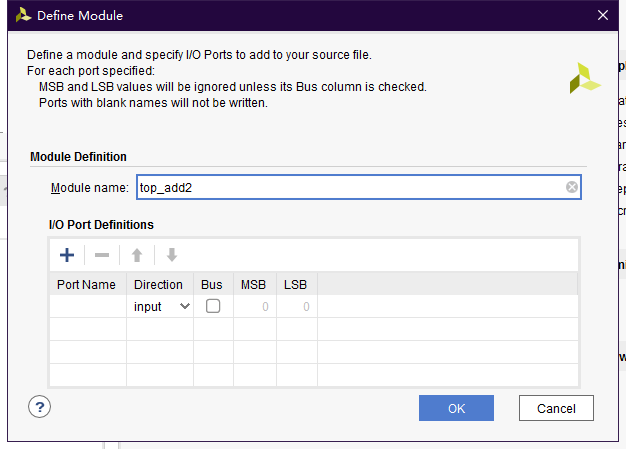Open help via question mark icon
This screenshot has width=626, height=449.
pyautogui.click(x=40, y=407)
